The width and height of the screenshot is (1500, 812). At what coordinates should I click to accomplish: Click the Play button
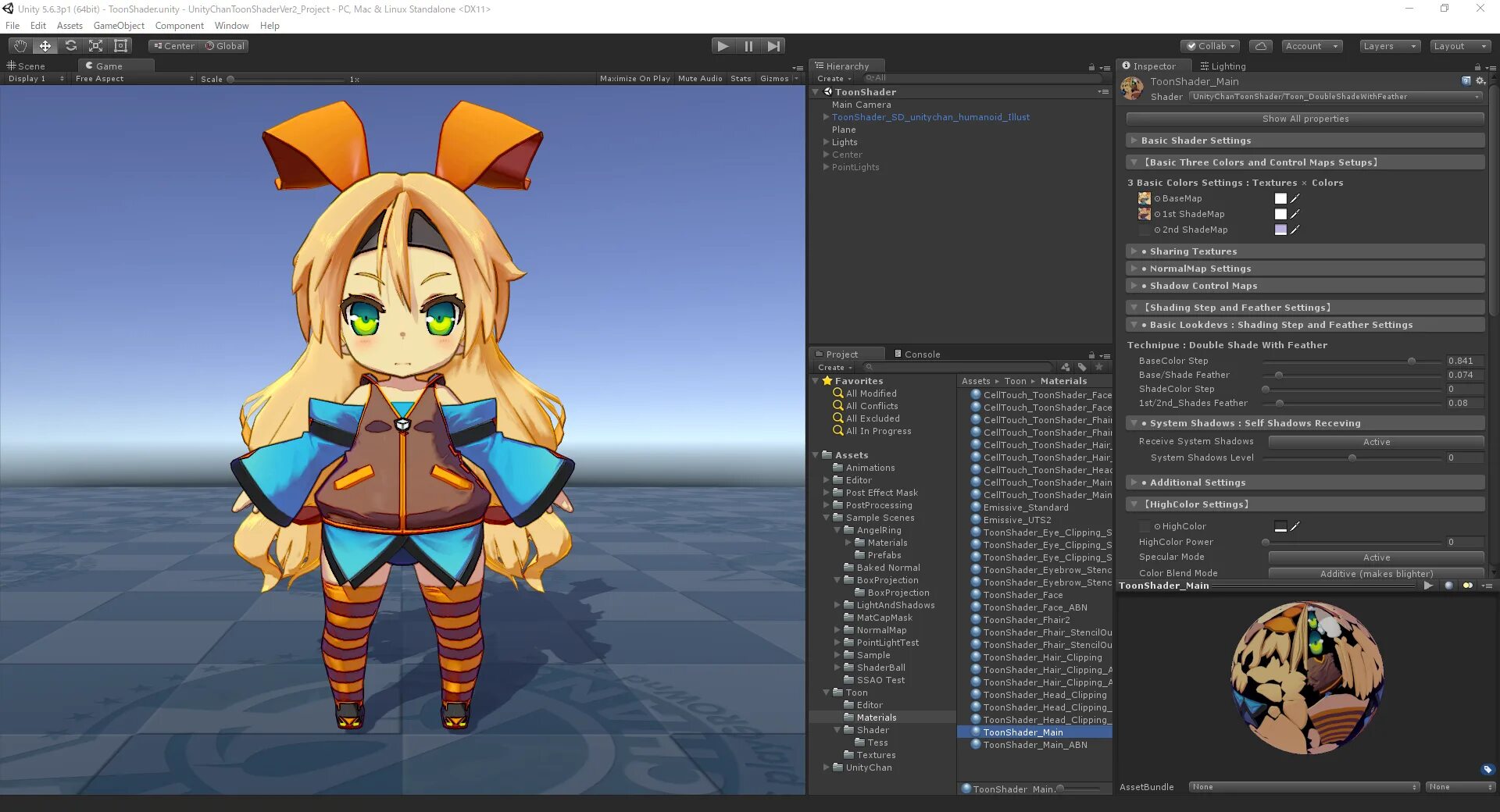pos(723,46)
